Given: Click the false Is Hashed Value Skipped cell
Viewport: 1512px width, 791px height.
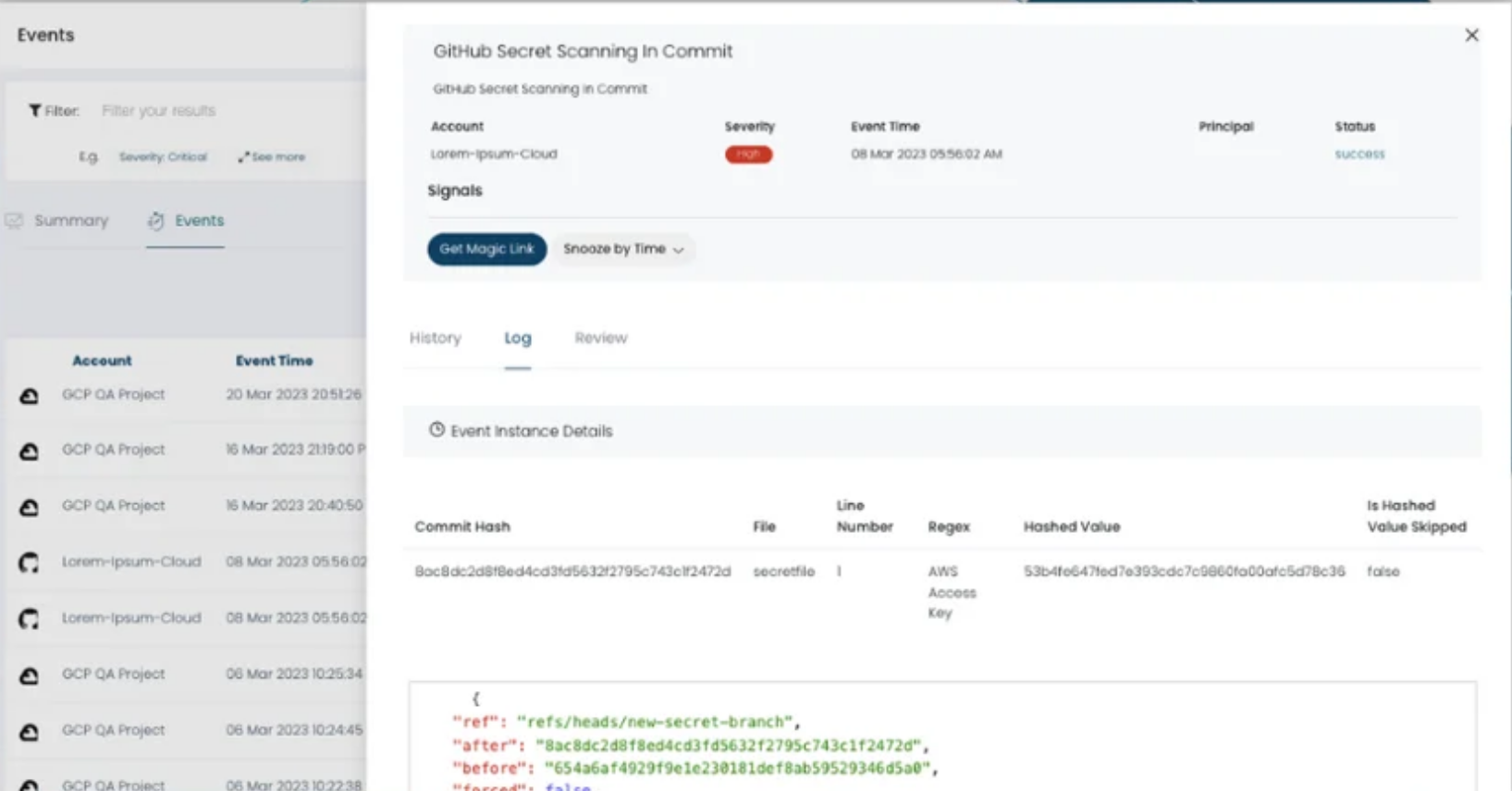Looking at the screenshot, I should click(1383, 572).
